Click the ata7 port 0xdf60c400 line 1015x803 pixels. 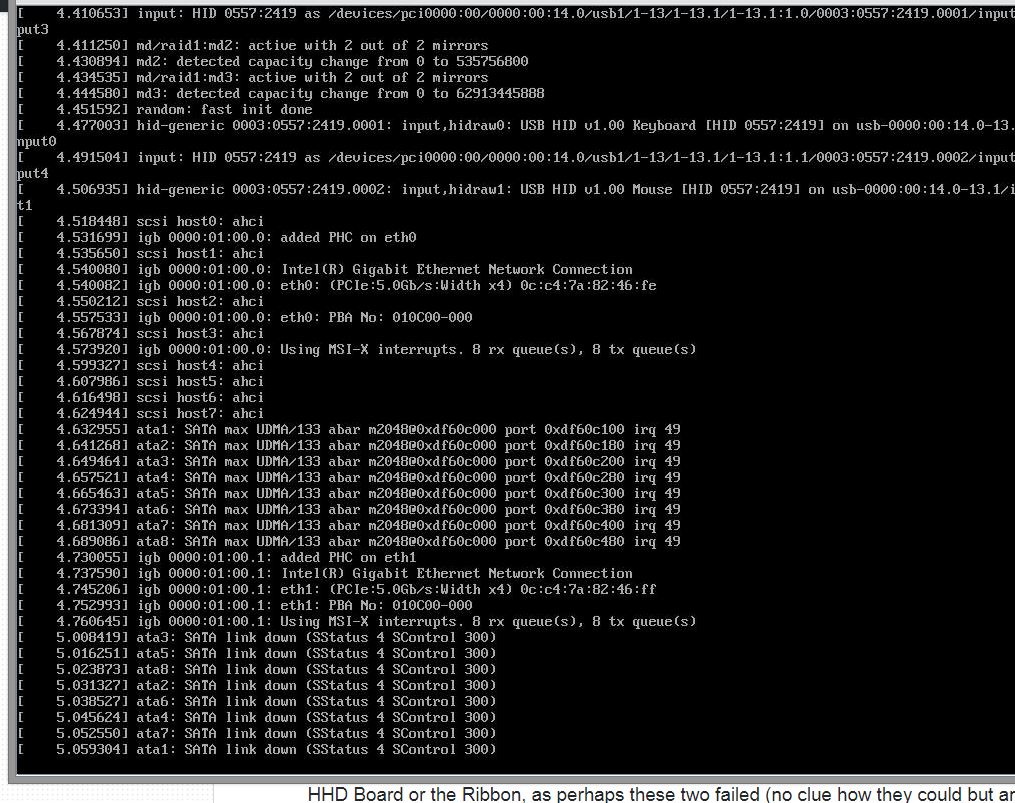coord(349,526)
